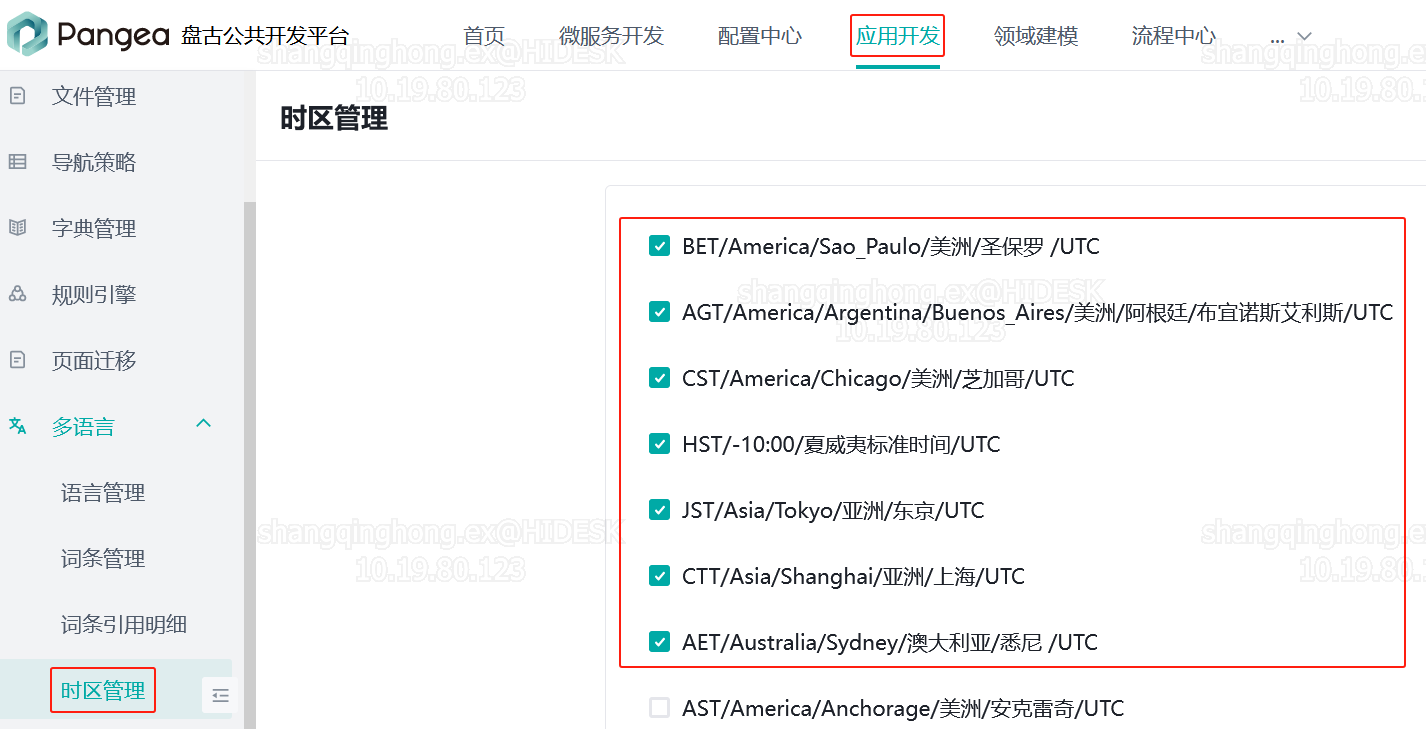
Task: Click the 导航策略 list icon
Action: click(17, 162)
